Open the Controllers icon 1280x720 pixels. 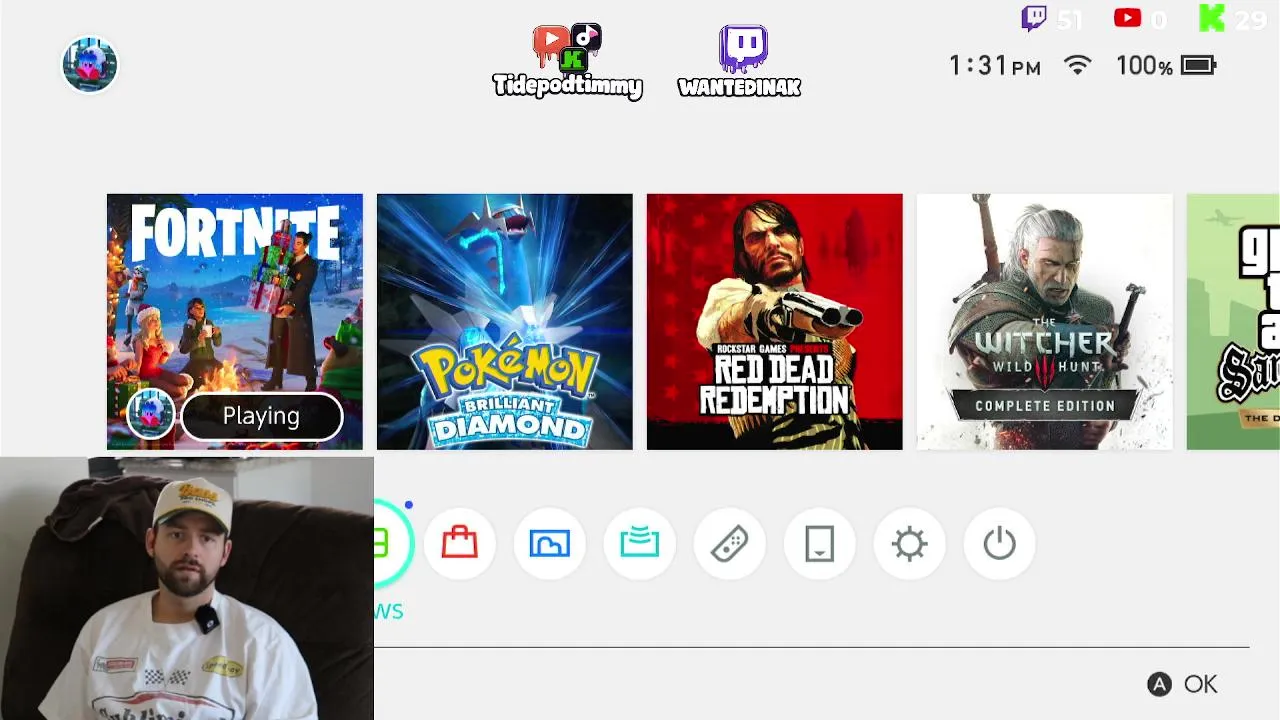730,543
